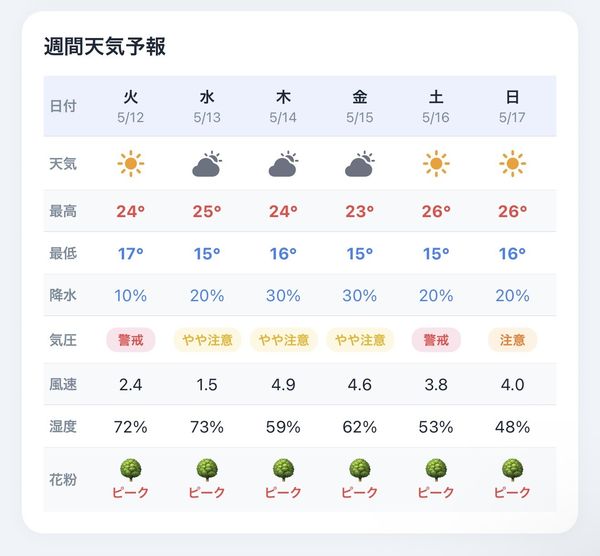The image size is (600, 556).
Task: Click the cloudy icon for Wednesday 5/13
Action: coord(207,164)
